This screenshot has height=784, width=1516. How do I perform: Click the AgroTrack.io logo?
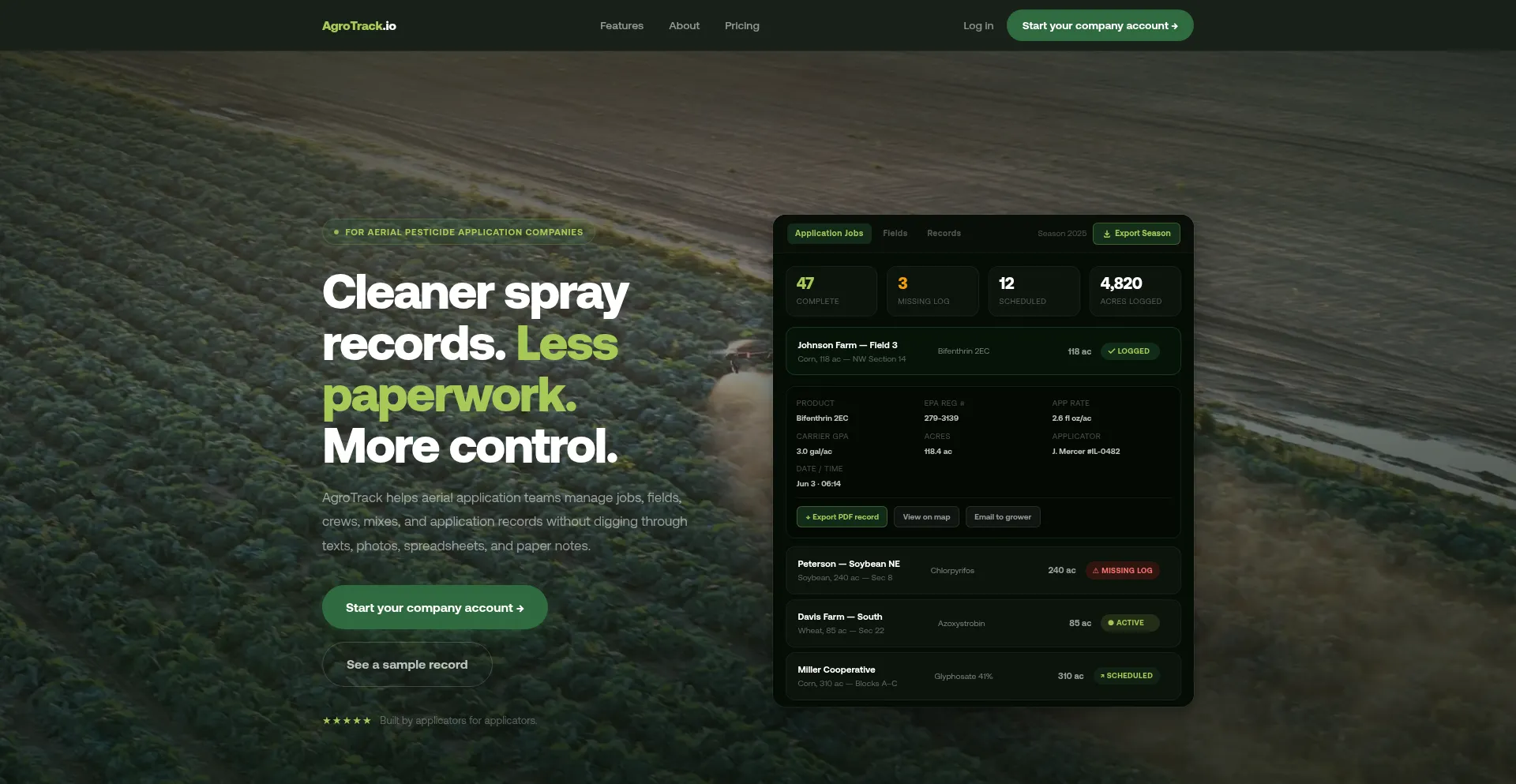click(358, 26)
